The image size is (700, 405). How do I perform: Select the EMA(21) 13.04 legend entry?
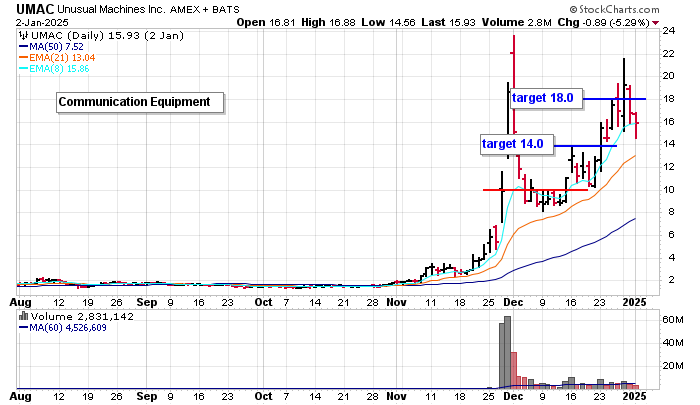(x=57, y=58)
